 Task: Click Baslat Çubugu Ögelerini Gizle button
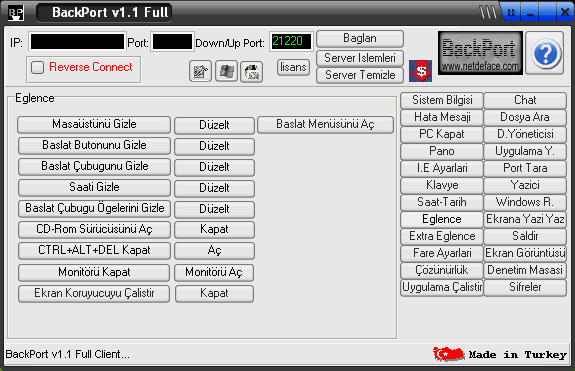pyautogui.click(x=94, y=208)
